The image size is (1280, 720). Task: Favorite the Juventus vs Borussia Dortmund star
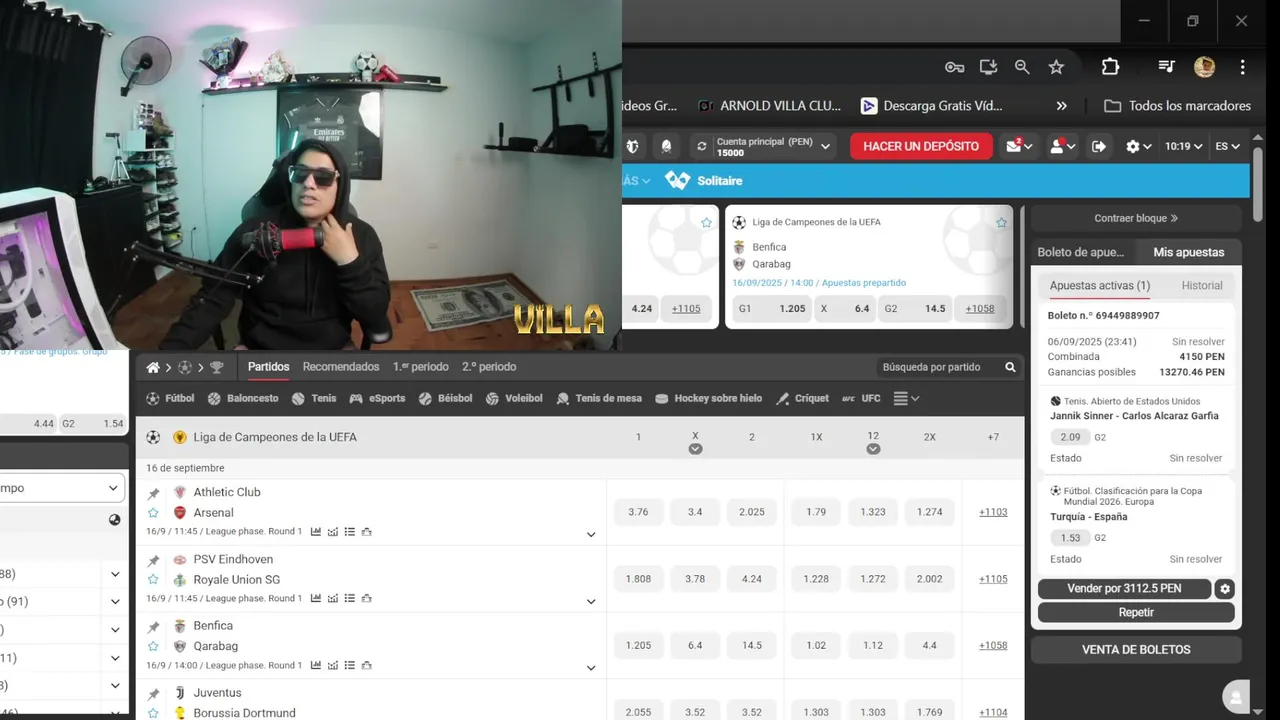coord(153,713)
